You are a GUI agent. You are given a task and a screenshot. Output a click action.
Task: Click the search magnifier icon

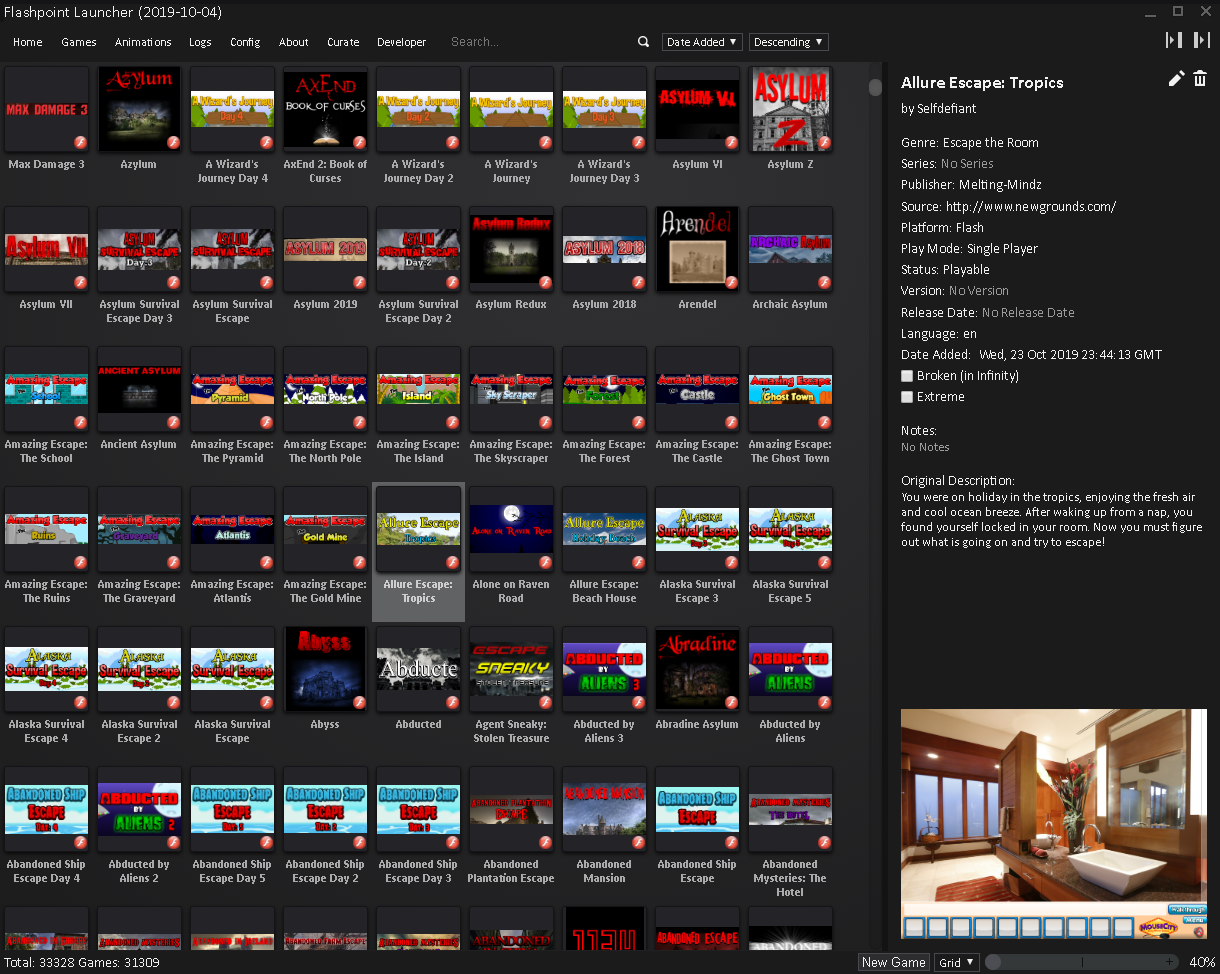[x=643, y=42]
